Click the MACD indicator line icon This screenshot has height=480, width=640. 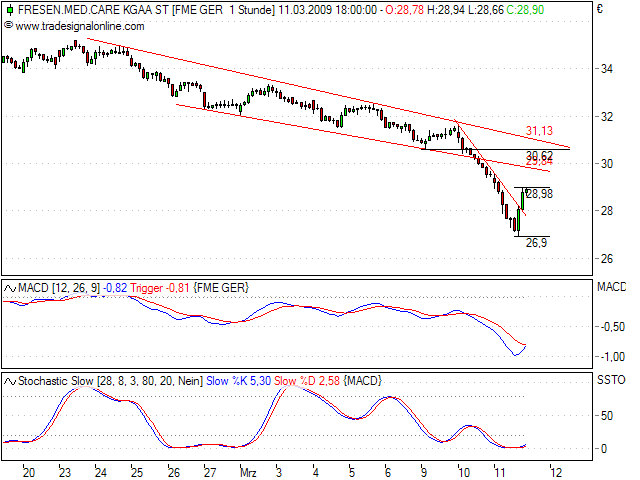pos(10,289)
